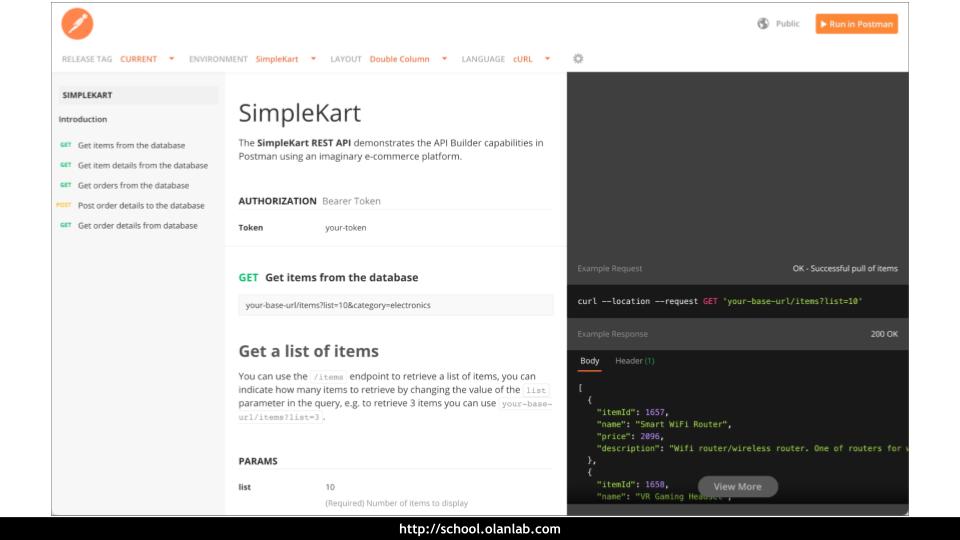The width and height of the screenshot is (960, 540).
Task: Open Post order details to the database
Action: point(140,206)
